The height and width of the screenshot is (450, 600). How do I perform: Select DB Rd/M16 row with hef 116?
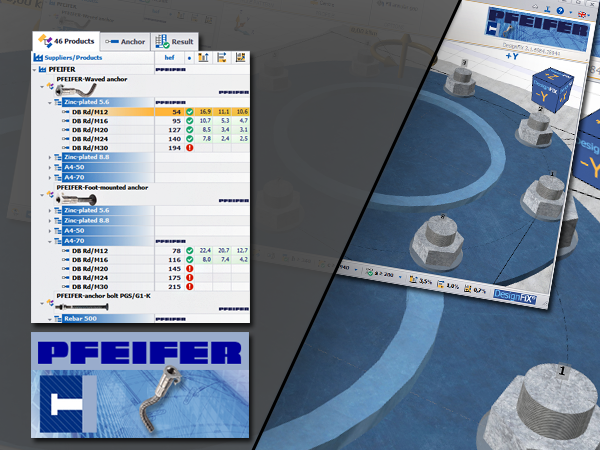point(155,260)
